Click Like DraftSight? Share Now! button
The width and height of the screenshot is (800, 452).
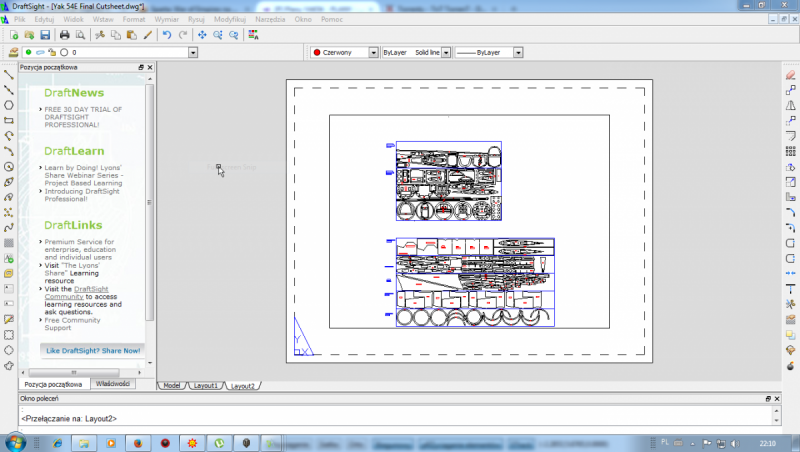point(92,350)
